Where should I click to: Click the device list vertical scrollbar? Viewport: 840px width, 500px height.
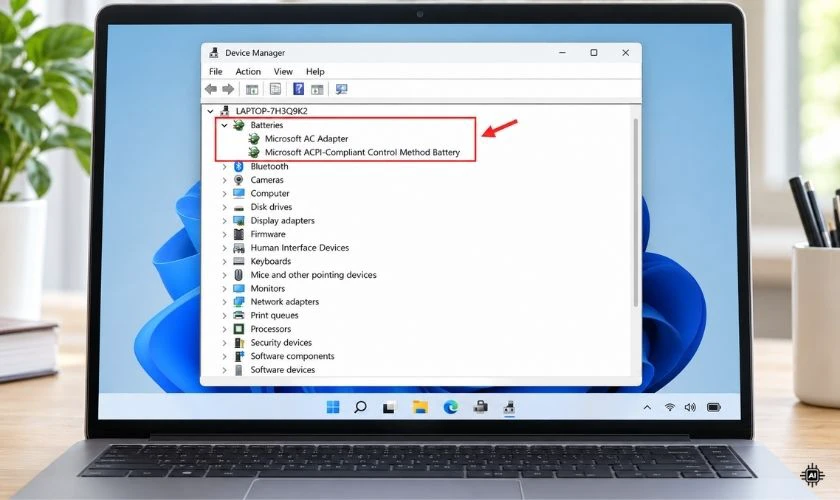[x=636, y=213]
